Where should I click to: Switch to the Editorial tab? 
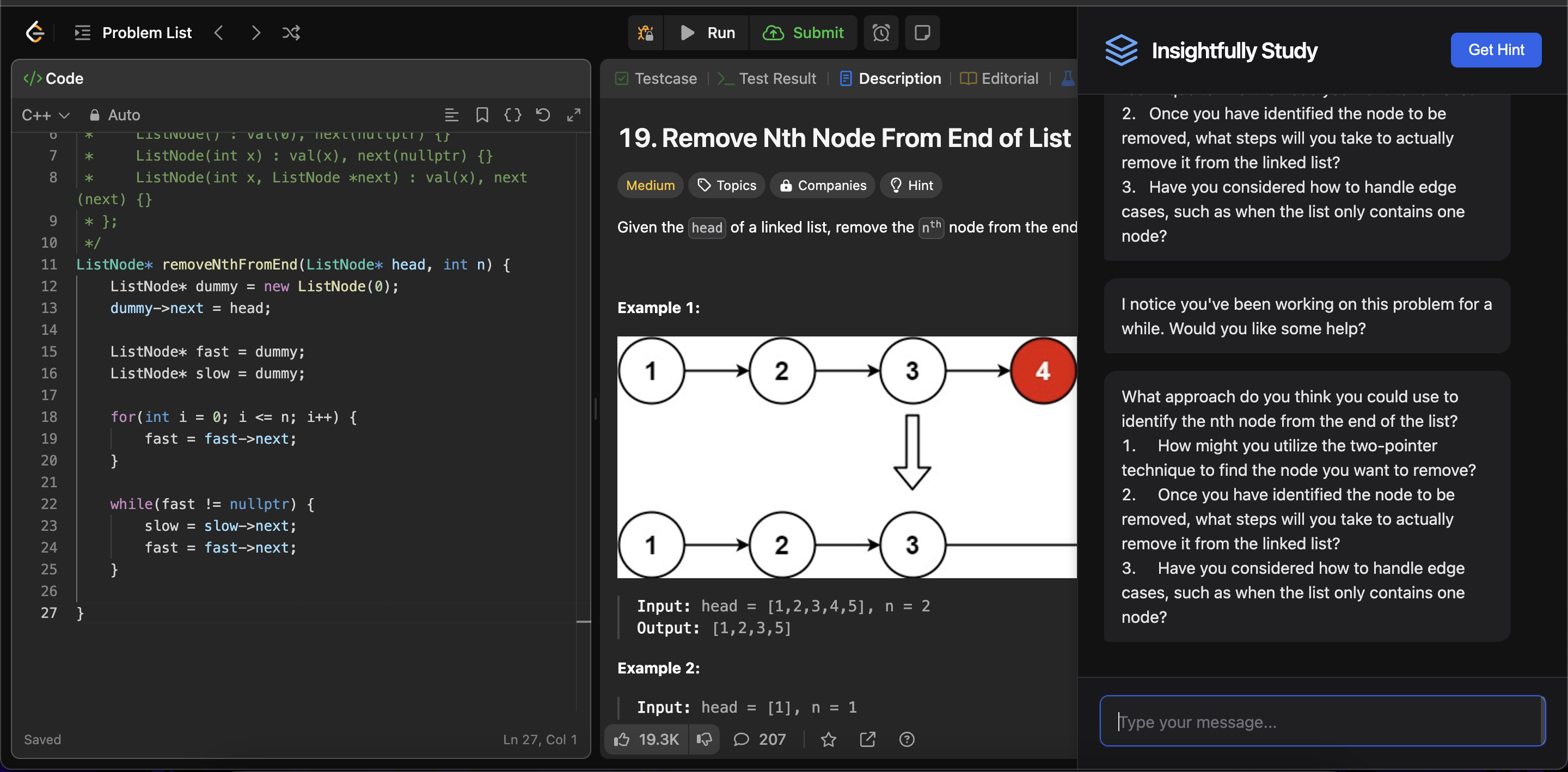pyautogui.click(x=1000, y=78)
